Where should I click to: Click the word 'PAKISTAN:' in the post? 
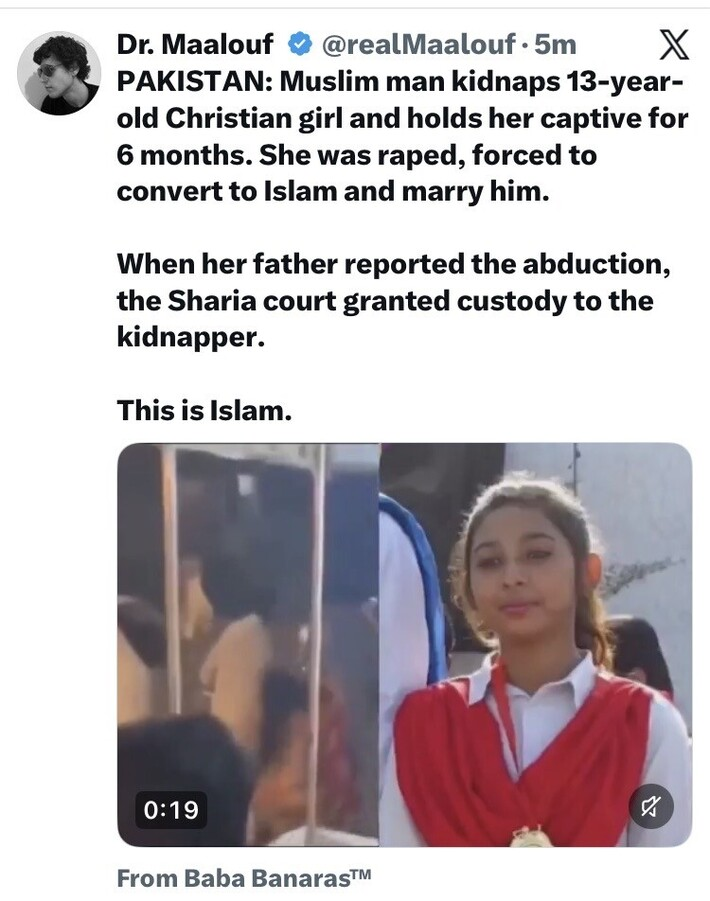click(x=194, y=82)
